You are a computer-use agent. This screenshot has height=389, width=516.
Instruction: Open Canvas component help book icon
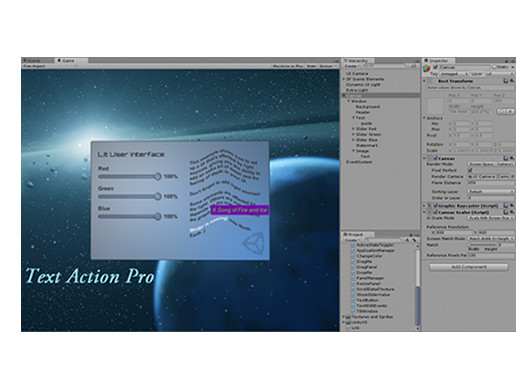coord(506,158)
